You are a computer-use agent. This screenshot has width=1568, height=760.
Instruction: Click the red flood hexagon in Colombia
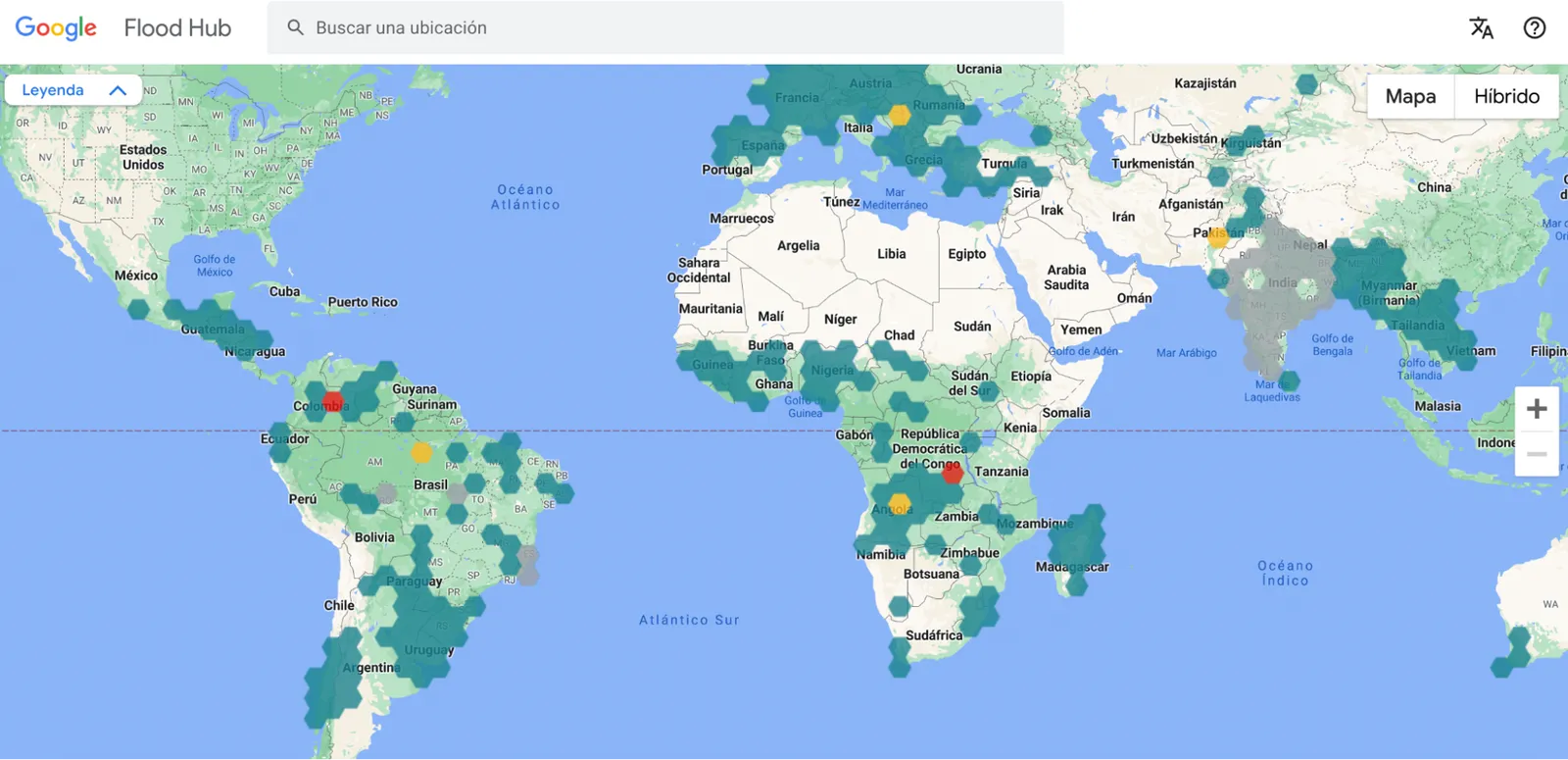[x=332, y=401]
